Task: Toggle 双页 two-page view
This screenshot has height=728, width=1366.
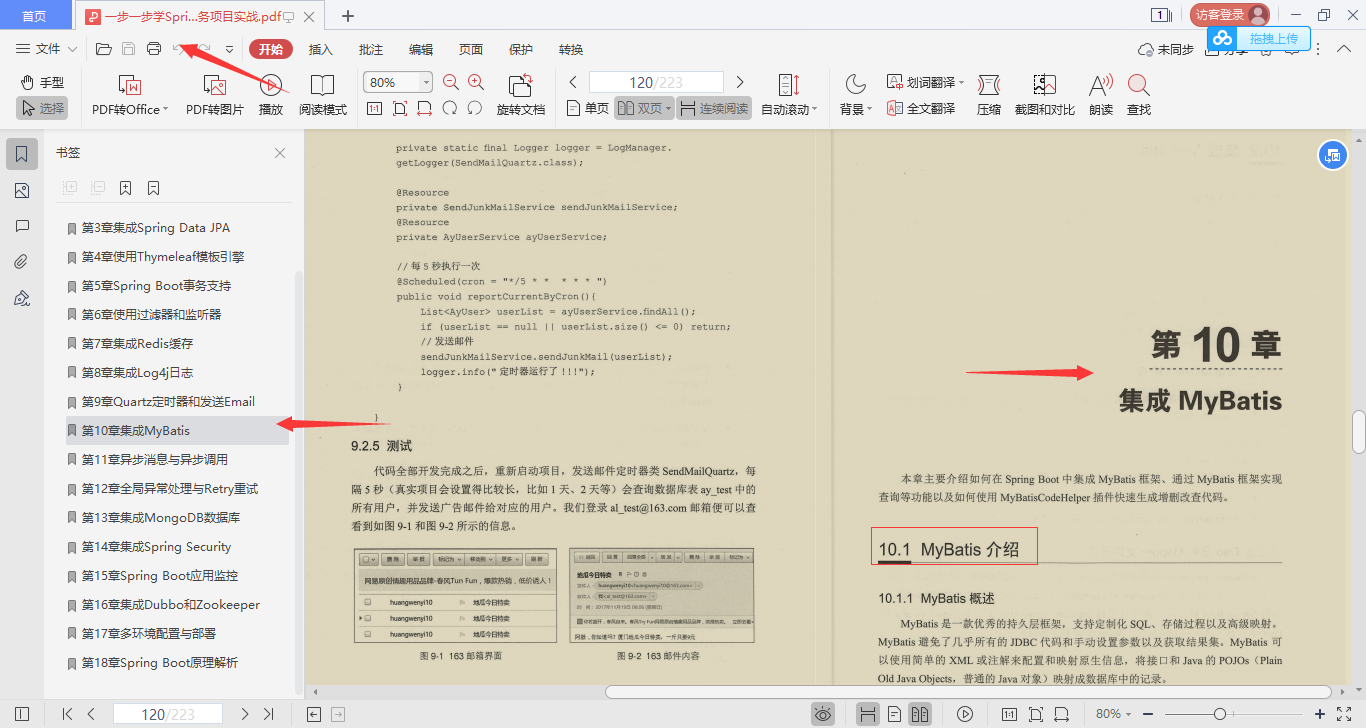Action: click(x=643, y=109)
